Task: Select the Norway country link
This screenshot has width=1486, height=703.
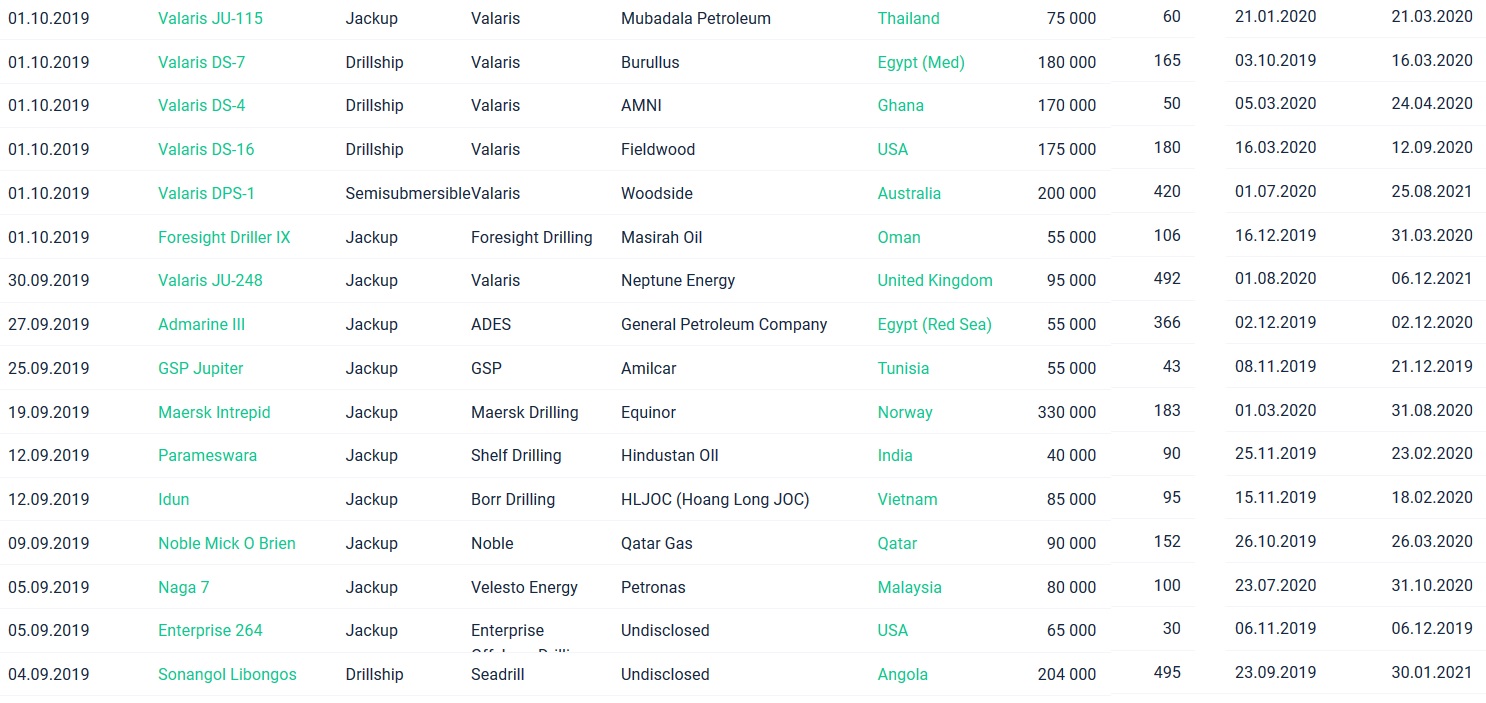Action: coord(904,412)
